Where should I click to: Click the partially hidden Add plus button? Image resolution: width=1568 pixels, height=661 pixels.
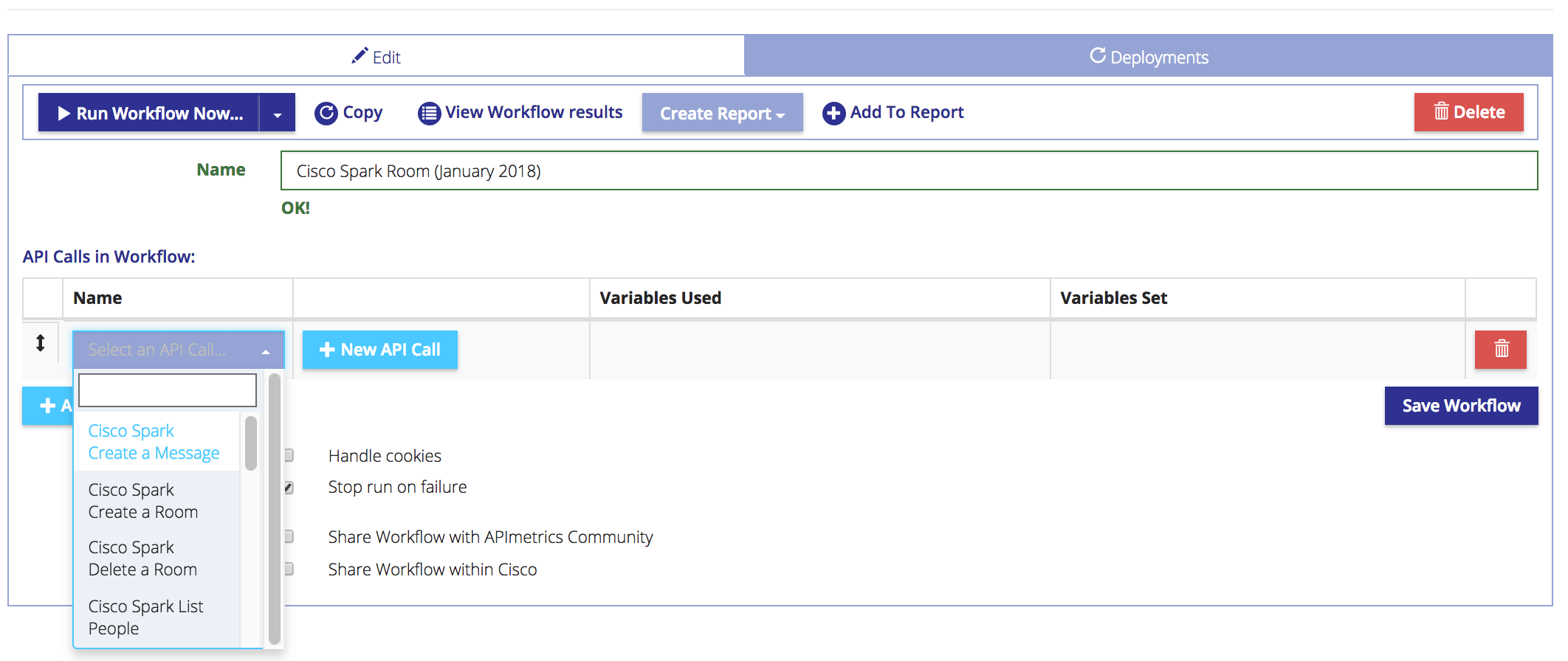(x=48, y=406)
